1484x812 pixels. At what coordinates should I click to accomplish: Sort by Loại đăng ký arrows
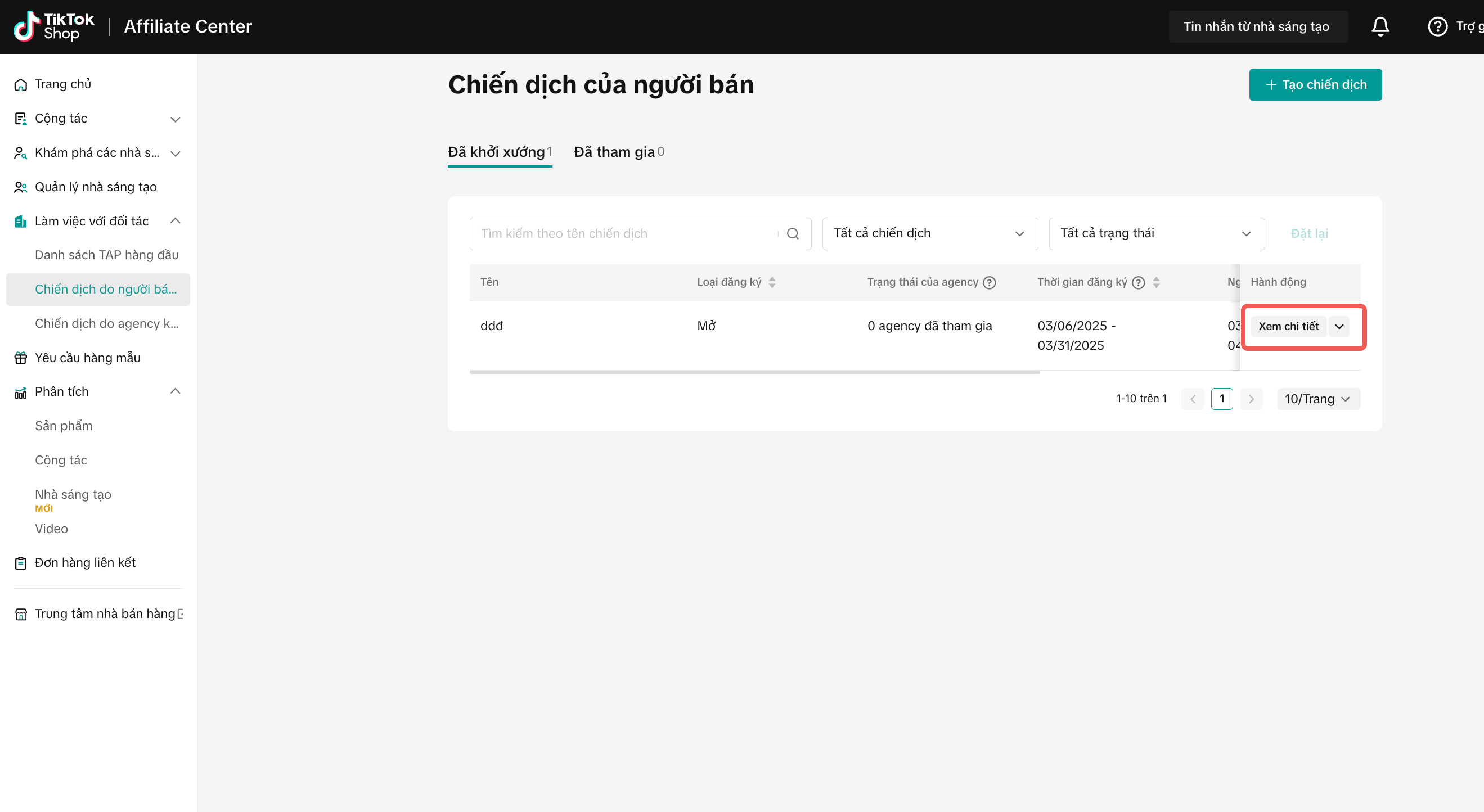coord(772,282)
